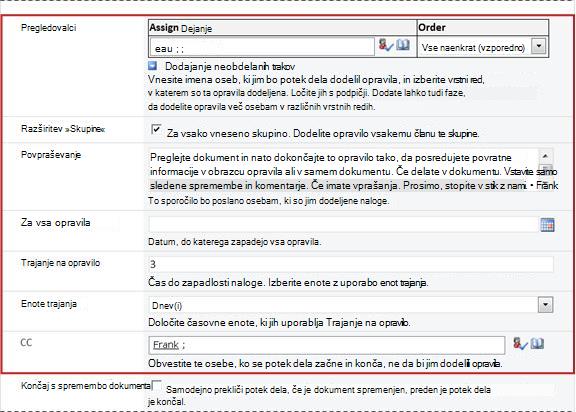
Task: Click the Assign Dejanje people input field
Action: coord(262,47)
